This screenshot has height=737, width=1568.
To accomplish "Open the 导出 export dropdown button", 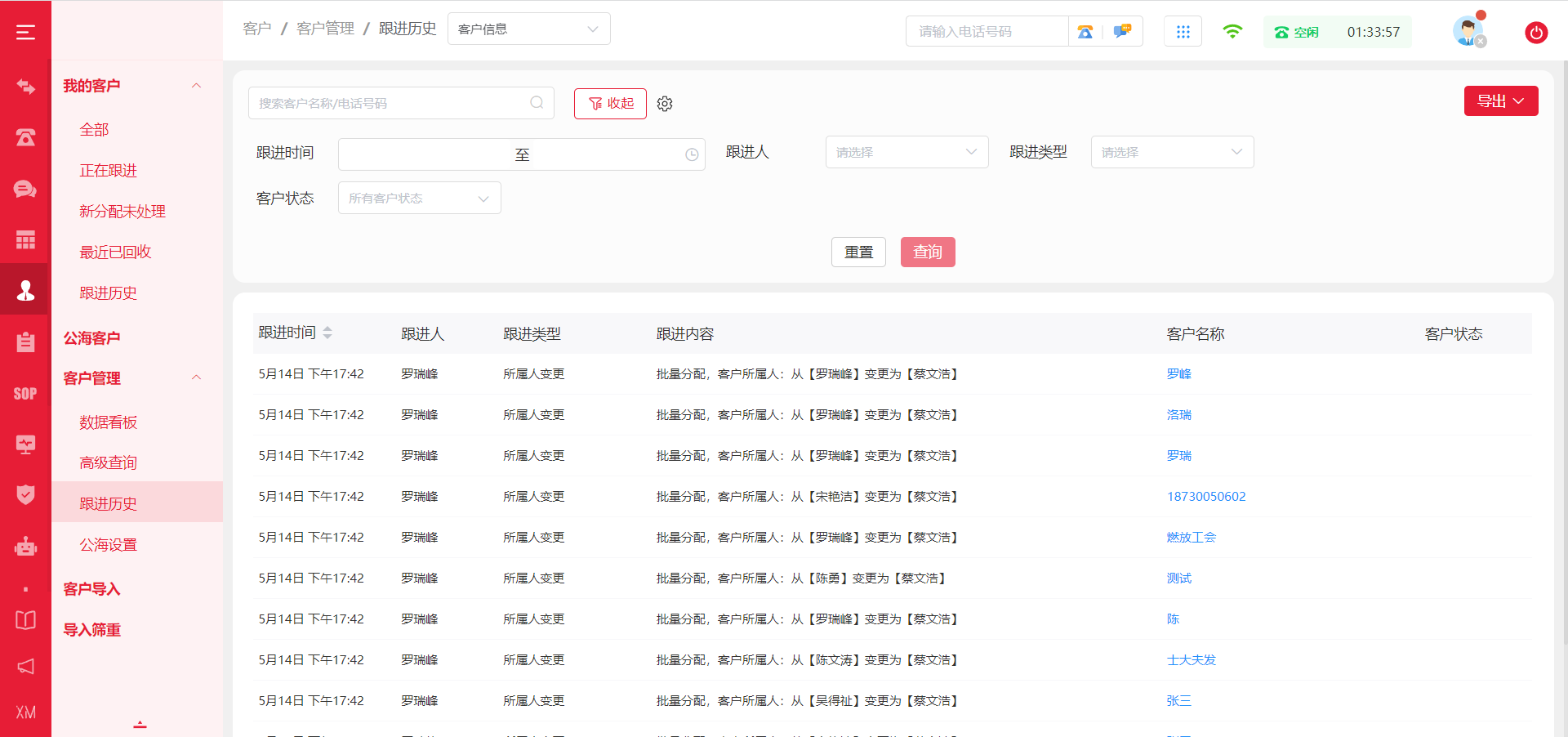I will click(x=1500, y=101).
